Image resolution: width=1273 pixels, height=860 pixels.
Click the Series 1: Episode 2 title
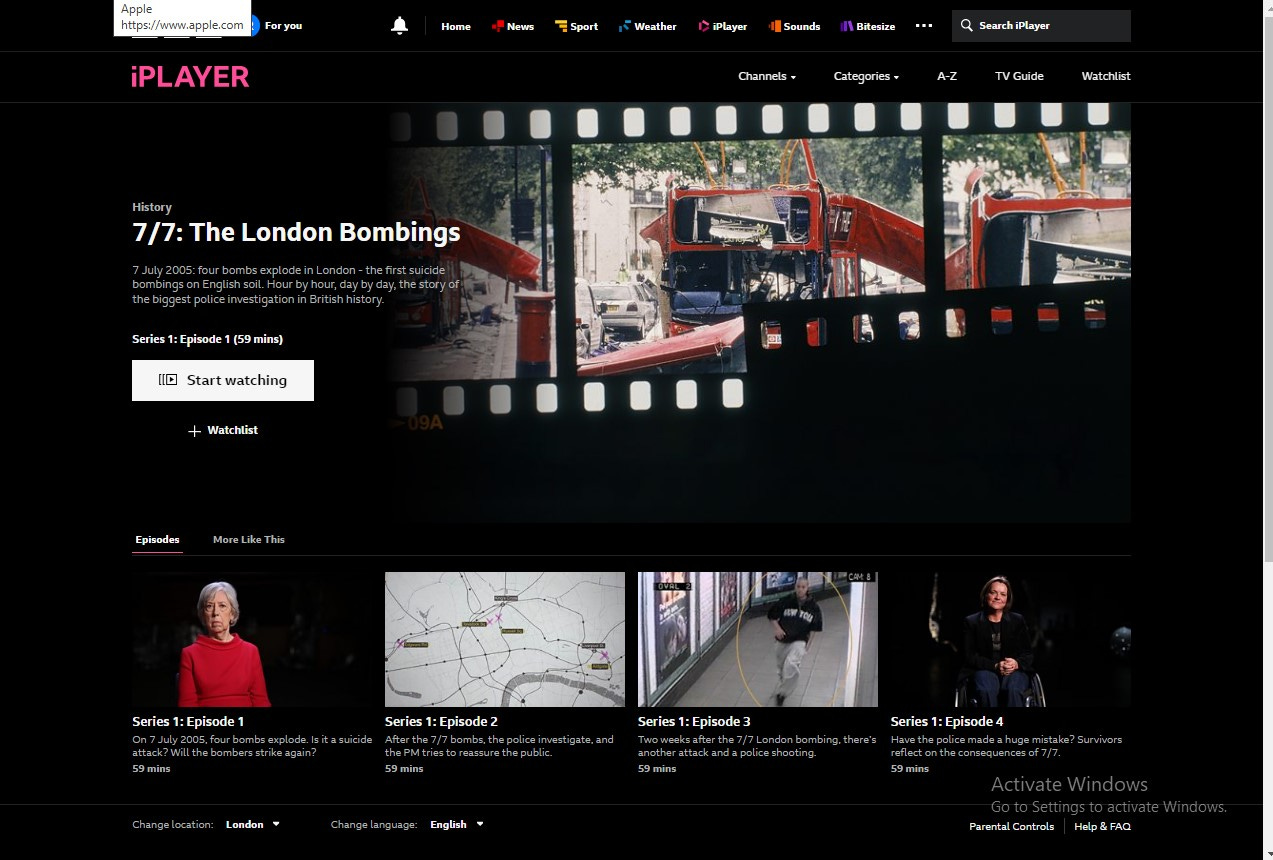[441, 722]
